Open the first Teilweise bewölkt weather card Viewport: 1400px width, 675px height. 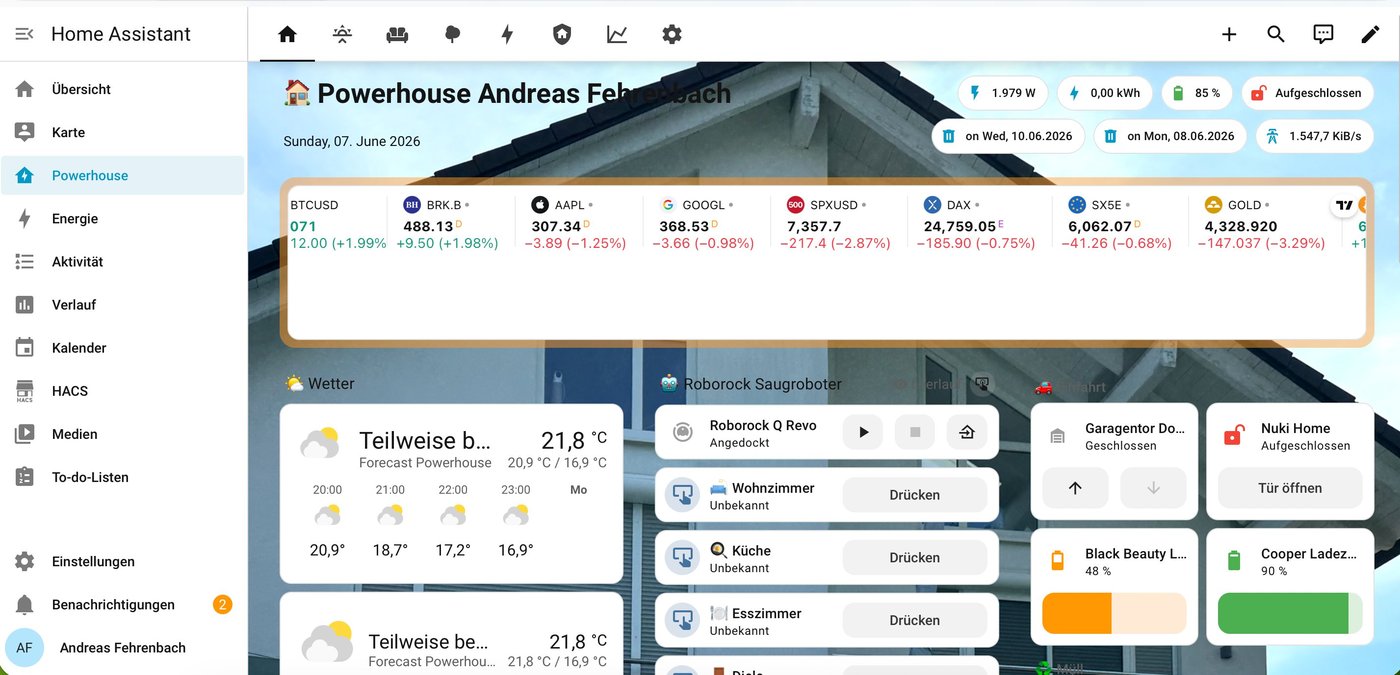451,494
